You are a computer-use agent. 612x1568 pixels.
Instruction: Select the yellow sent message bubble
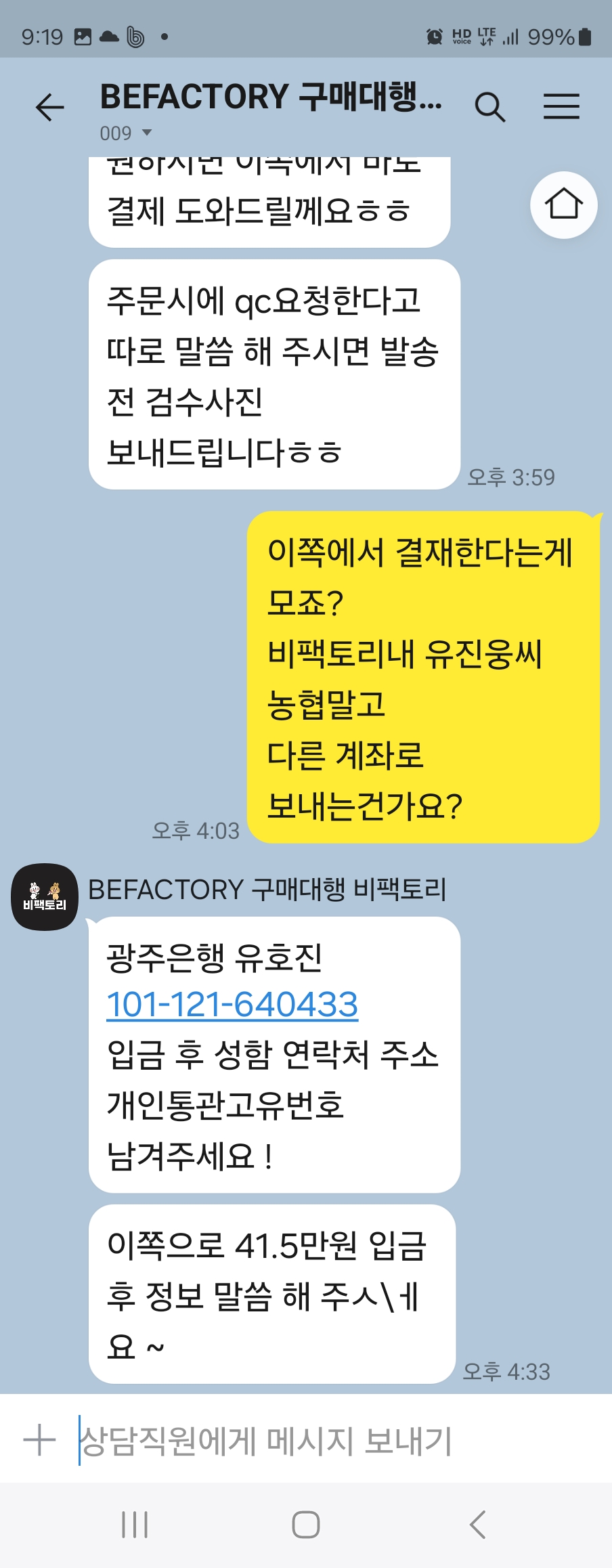424,677
